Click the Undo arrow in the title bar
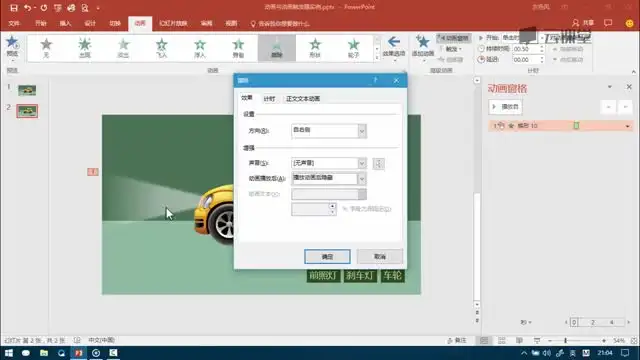The width and height of the screenshot is (640, 360). [27, 8]
